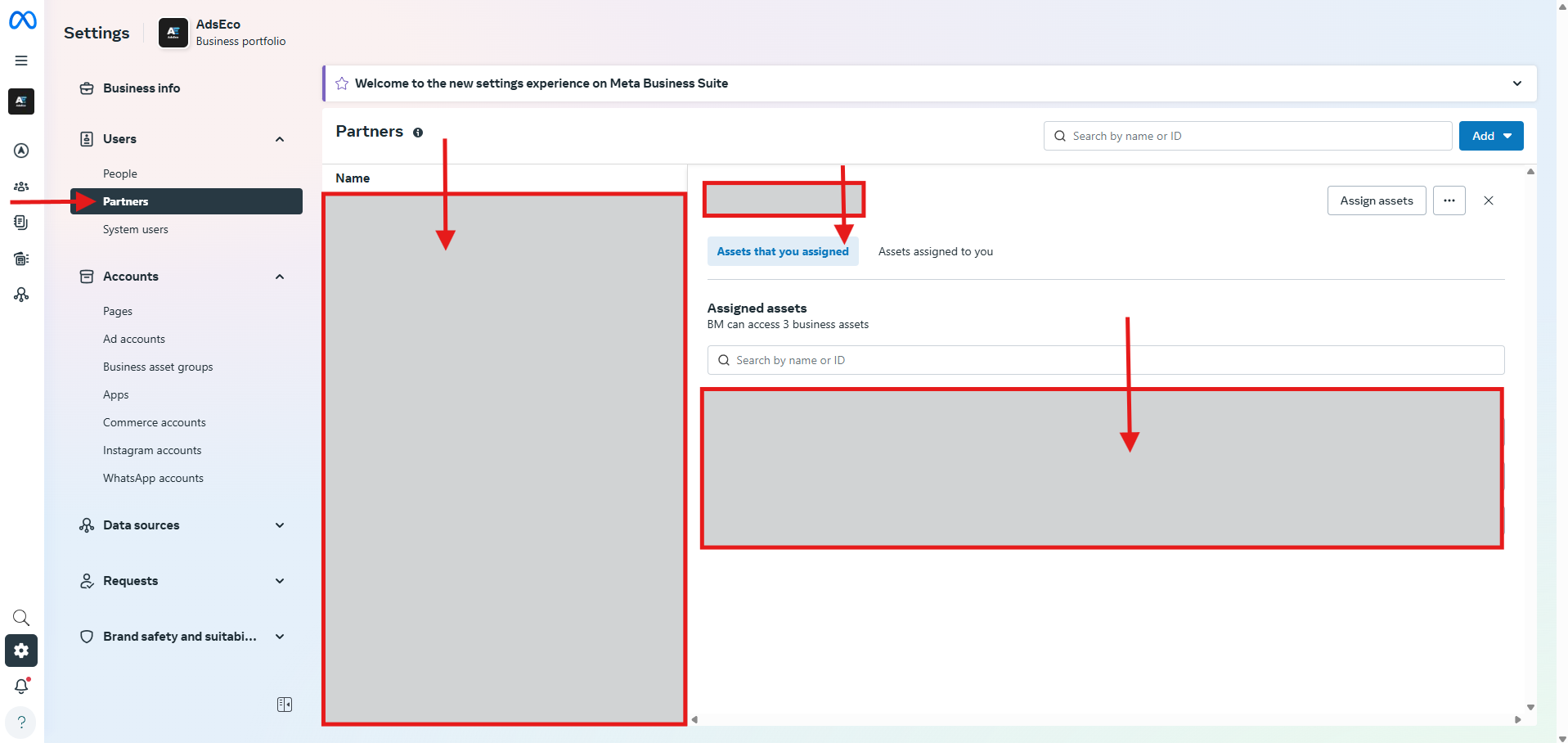
Task: Expand the welcome banner chevron
Action: pos(1517,83)
